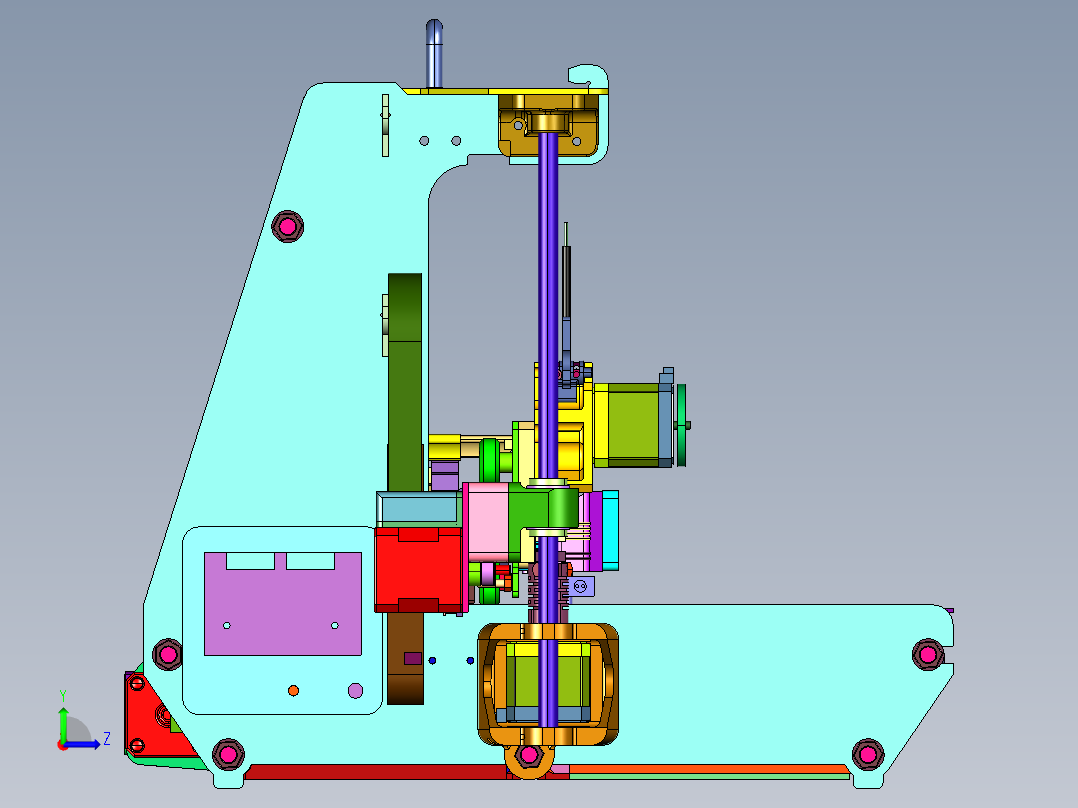
Task: Select the small orange circle under the purple board
Action: click(294, 690)
